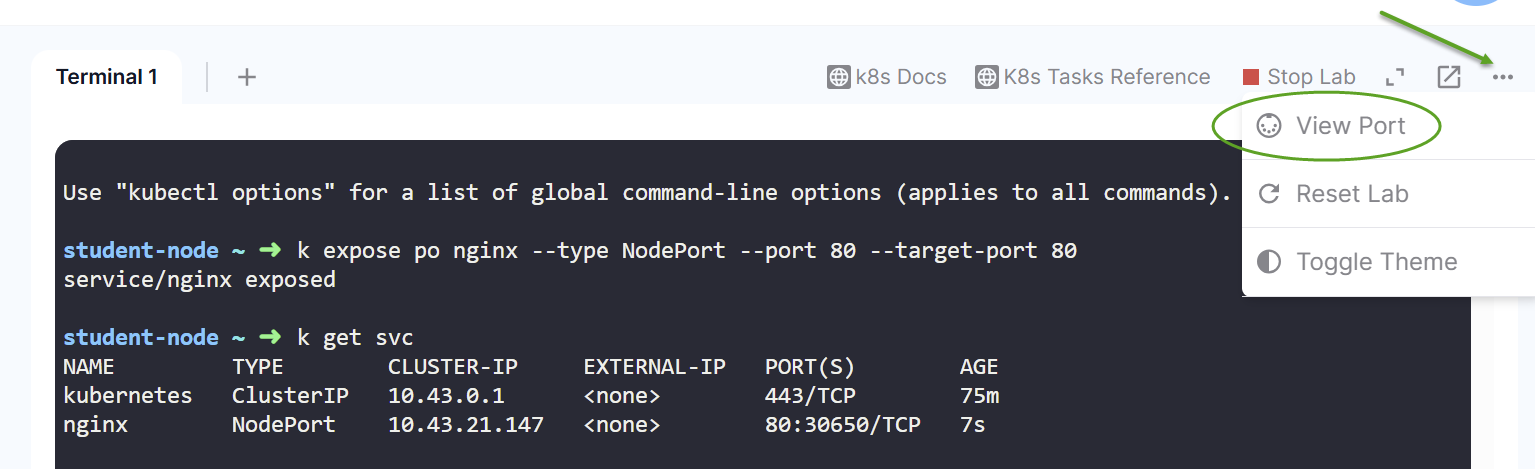
Task: Click the red Stop Lab square icon
Action: pos(1251,77)
